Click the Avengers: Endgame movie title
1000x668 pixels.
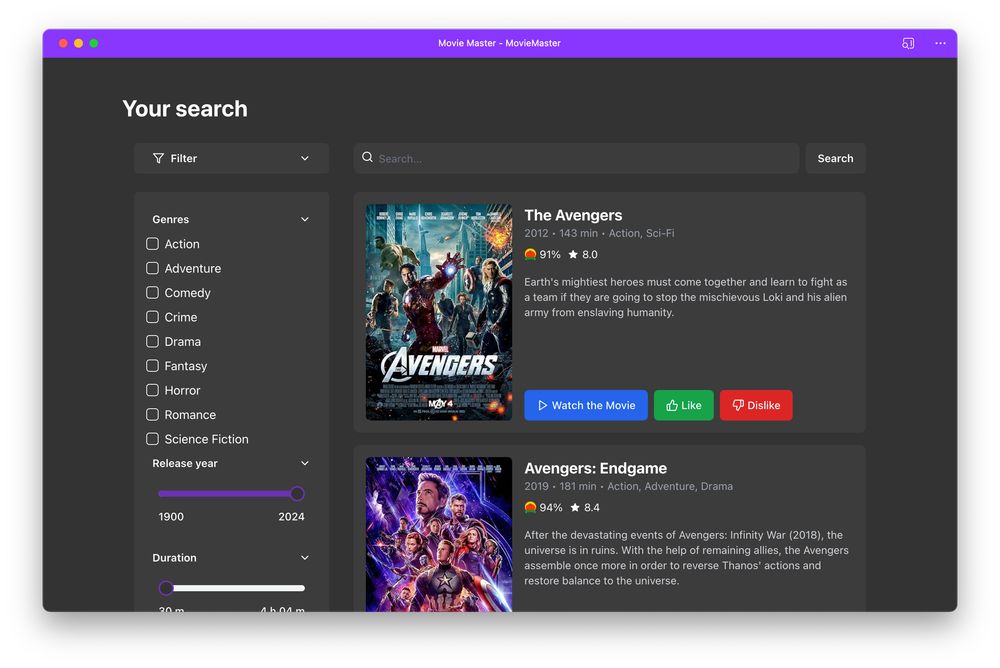[x=596, y=468]
